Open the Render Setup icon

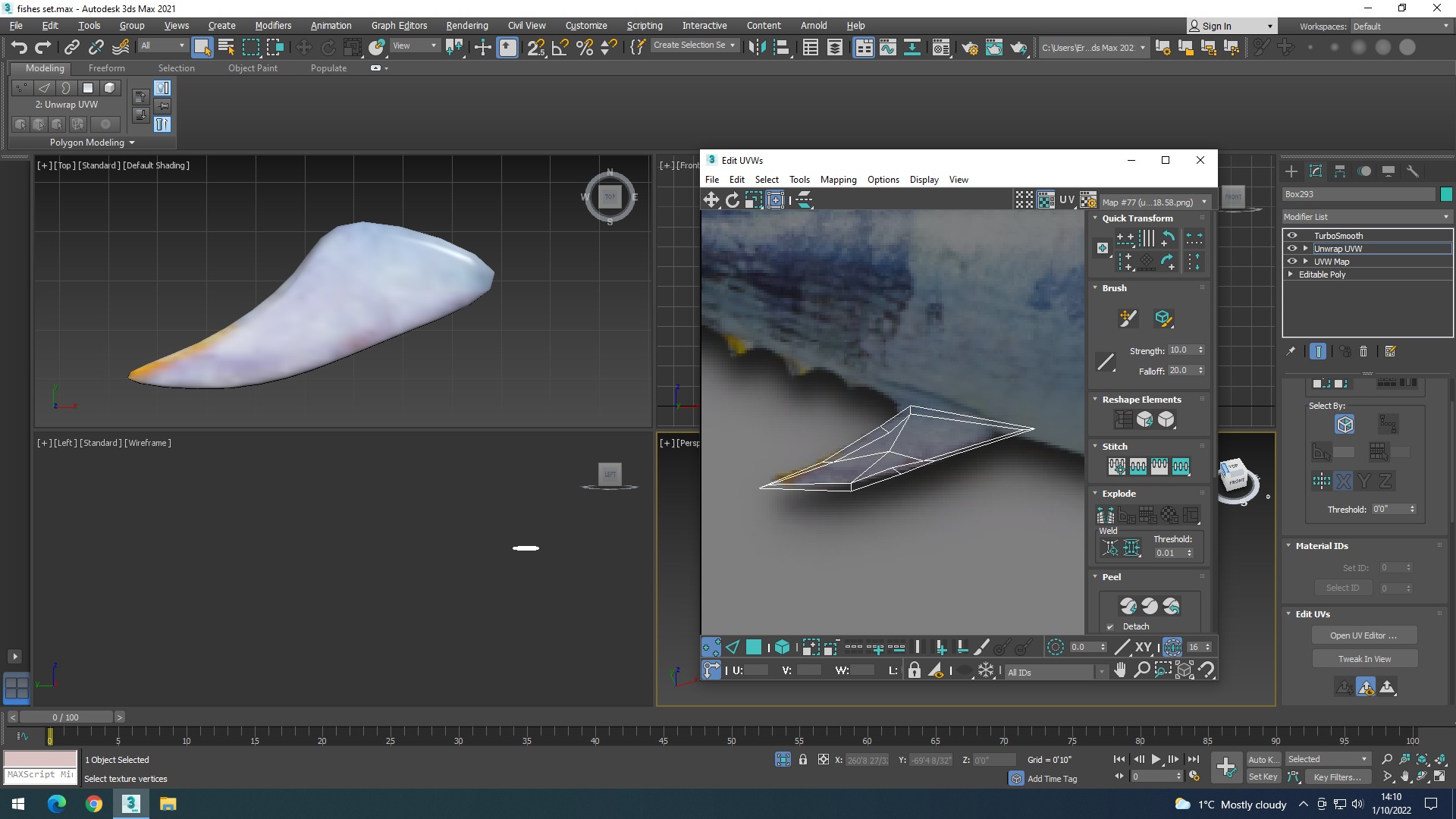tap(970, 47)
